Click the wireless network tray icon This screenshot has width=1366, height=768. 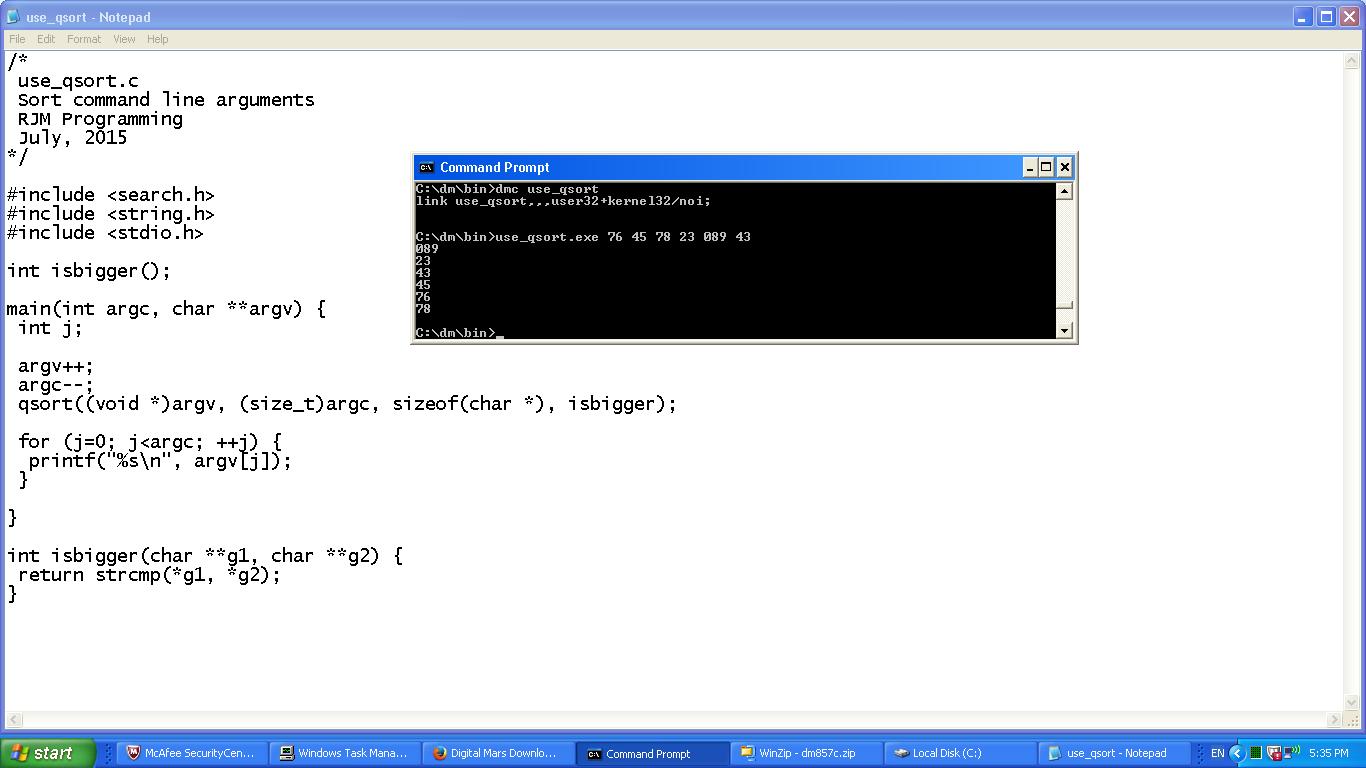click(x=1292, y=753)
